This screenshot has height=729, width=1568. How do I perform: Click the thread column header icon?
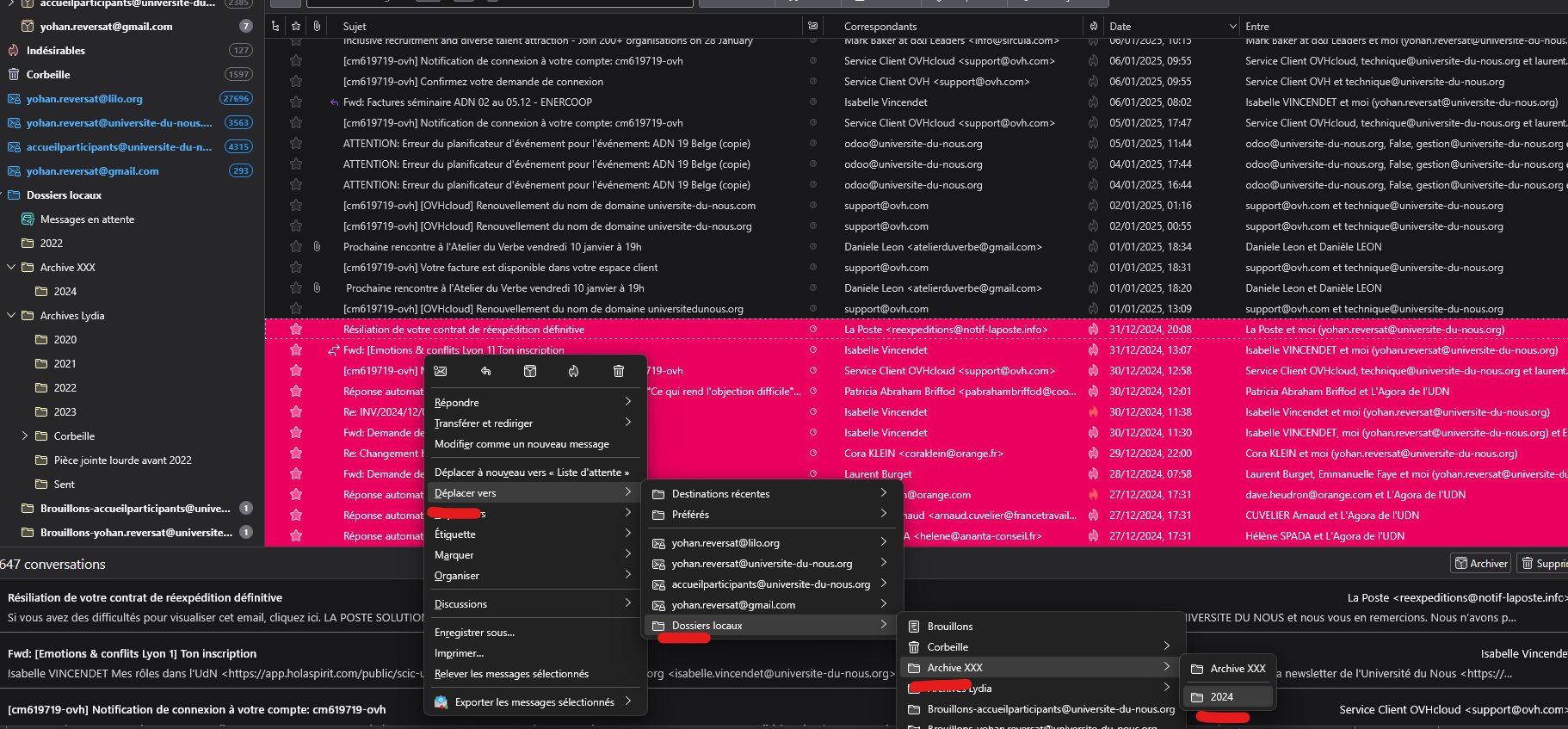point(275,27)
